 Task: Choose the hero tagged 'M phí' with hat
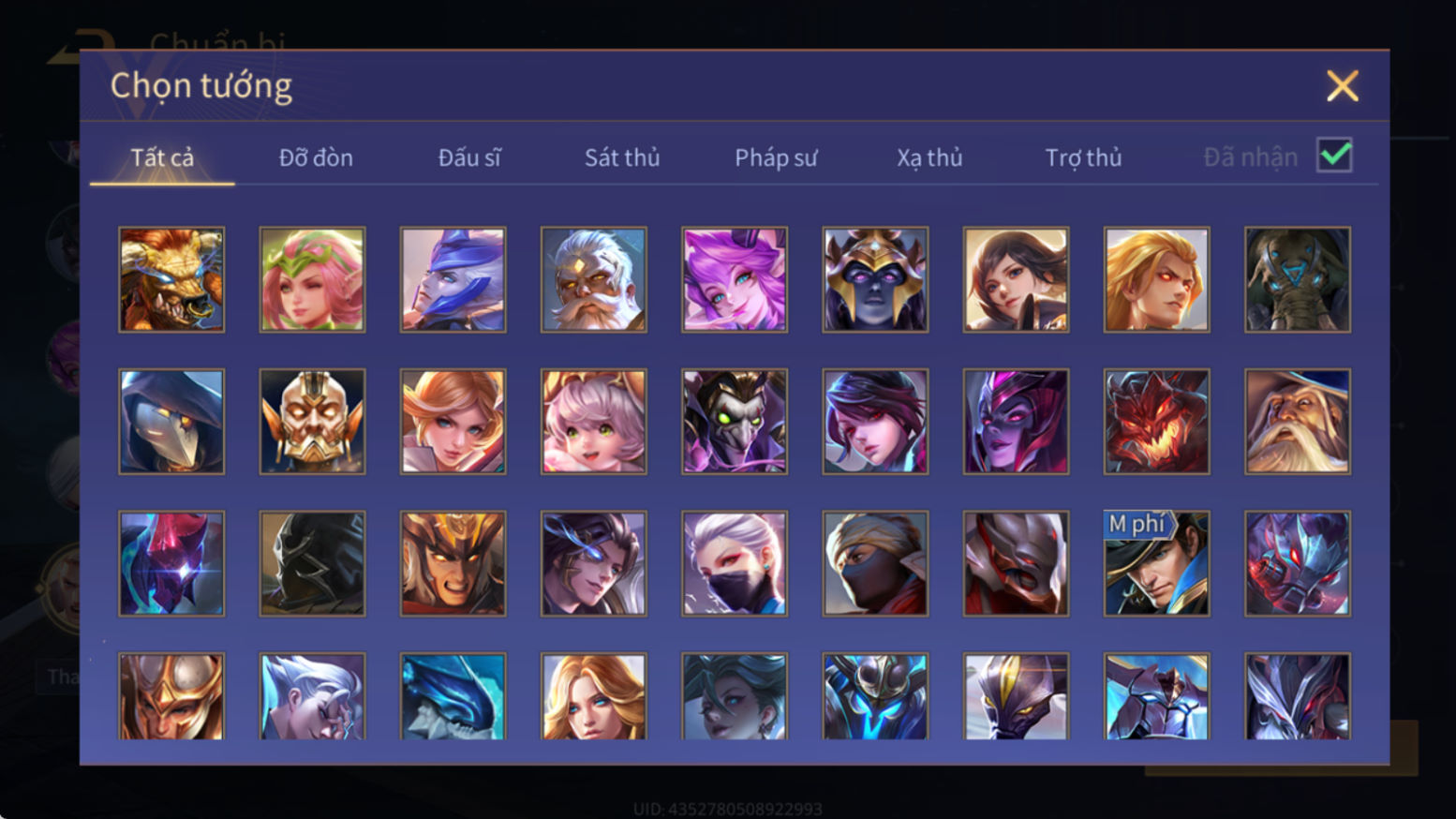(x=1157, y=563)
